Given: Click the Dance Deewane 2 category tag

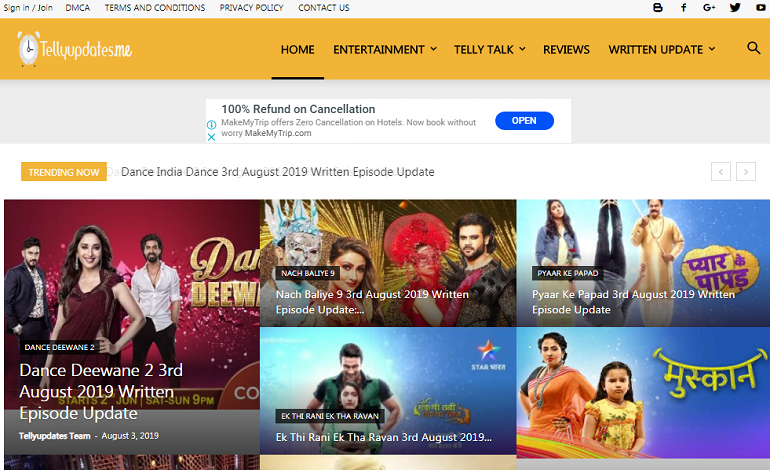Looking at the screenshot, I should coord(59,347).
